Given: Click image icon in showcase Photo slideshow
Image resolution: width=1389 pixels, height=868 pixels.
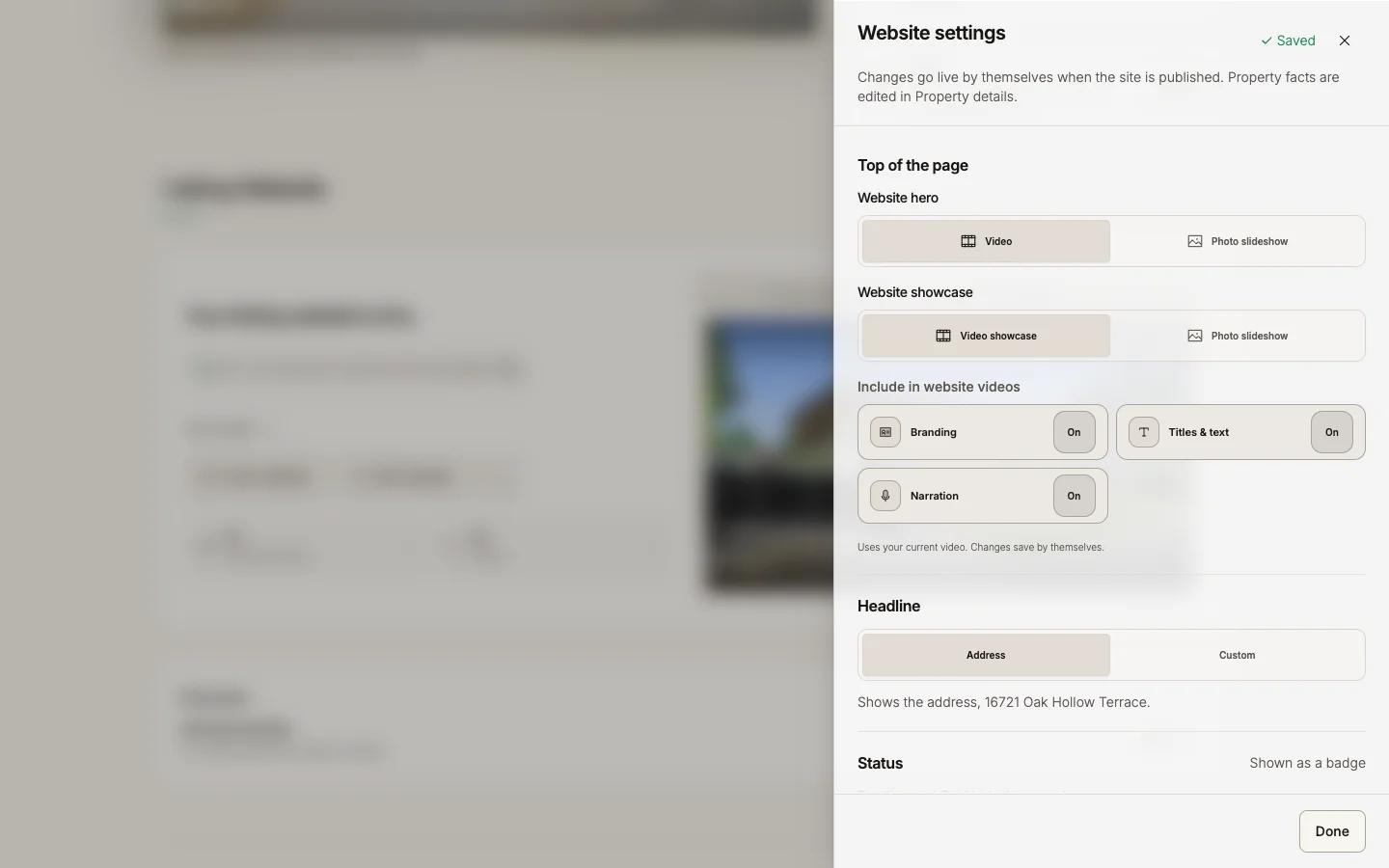Looking at the screenshot, I should (1195, 336).
